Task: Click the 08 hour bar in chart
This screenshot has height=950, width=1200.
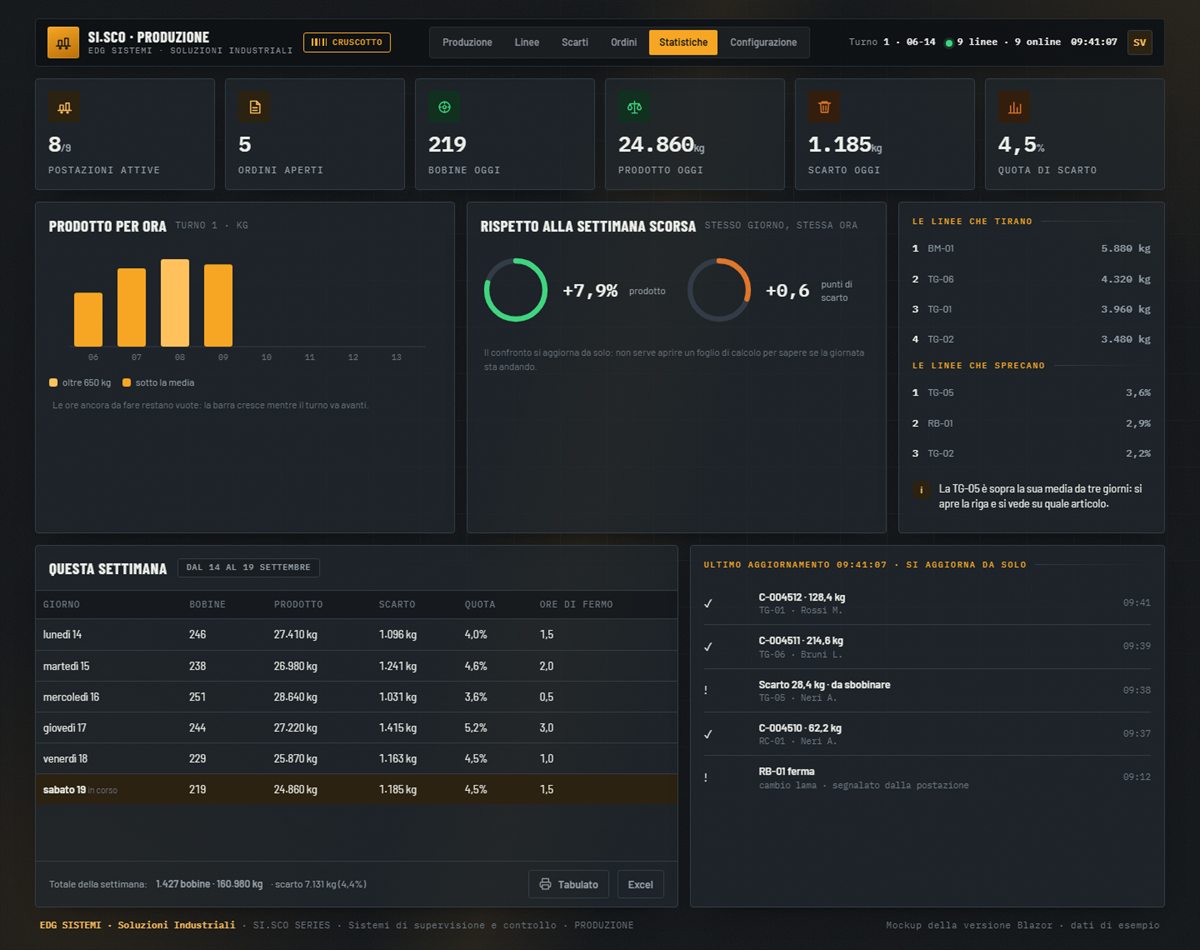Action: pyautogui.click(x=175, y=303)
